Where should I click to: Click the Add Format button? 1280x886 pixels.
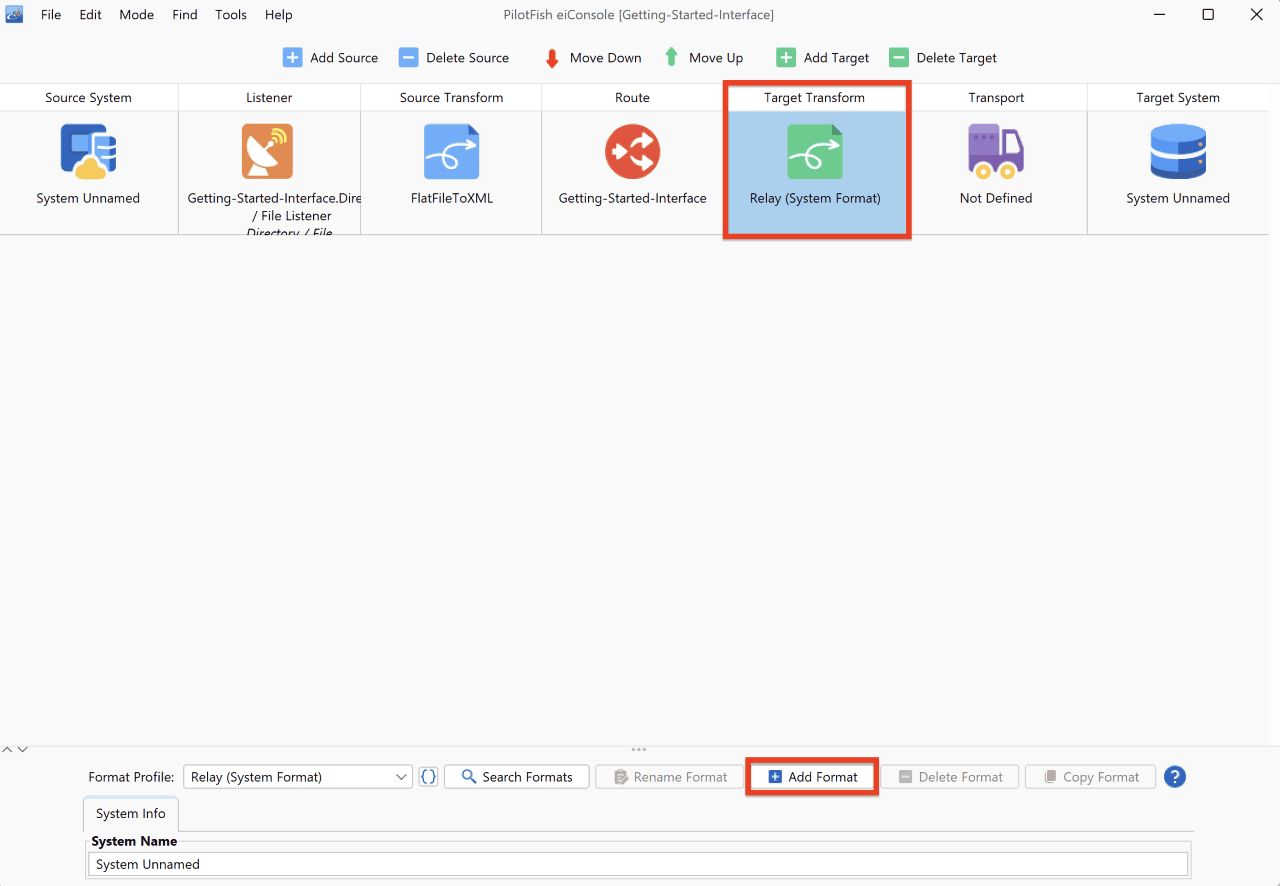tap(812, 777)
